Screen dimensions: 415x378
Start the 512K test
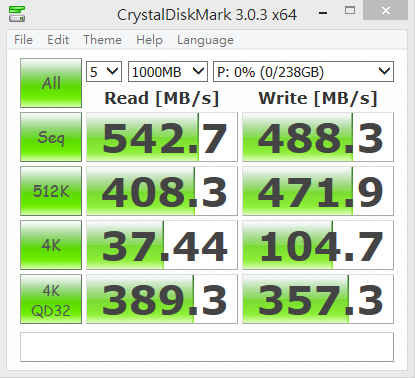(51, 191)
